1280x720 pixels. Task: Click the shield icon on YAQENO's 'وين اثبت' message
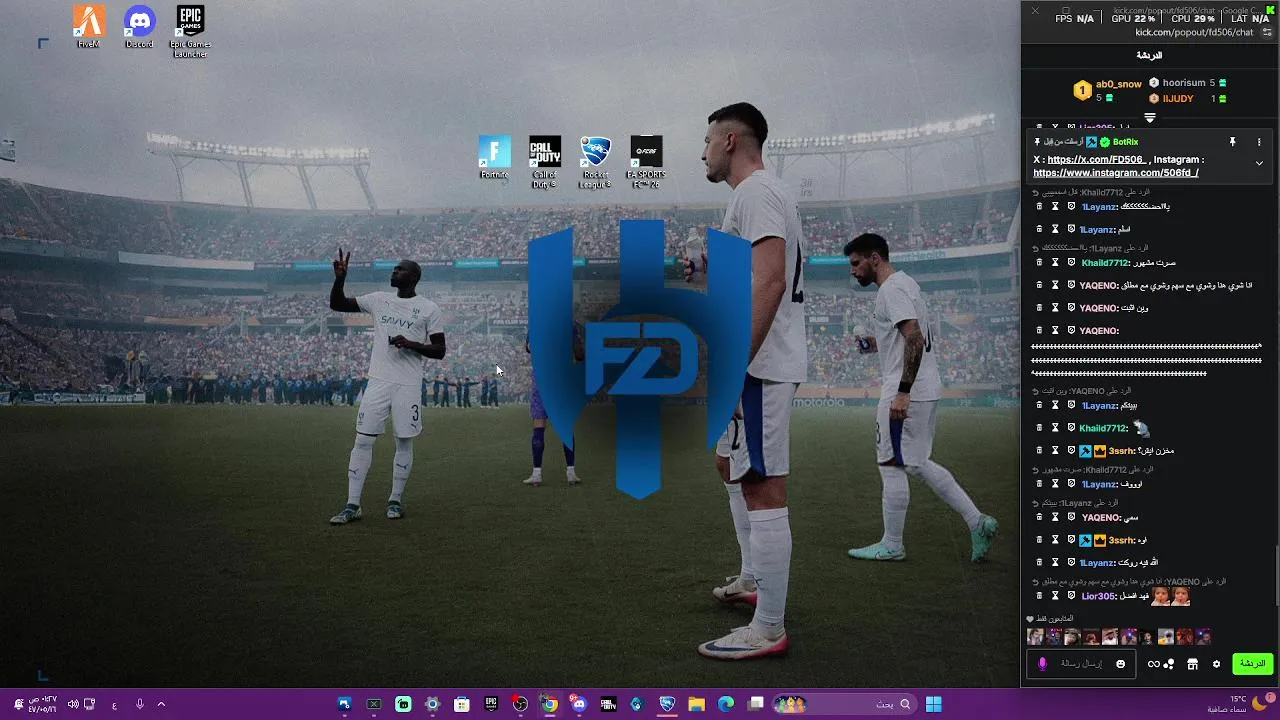click(1071, 308)
